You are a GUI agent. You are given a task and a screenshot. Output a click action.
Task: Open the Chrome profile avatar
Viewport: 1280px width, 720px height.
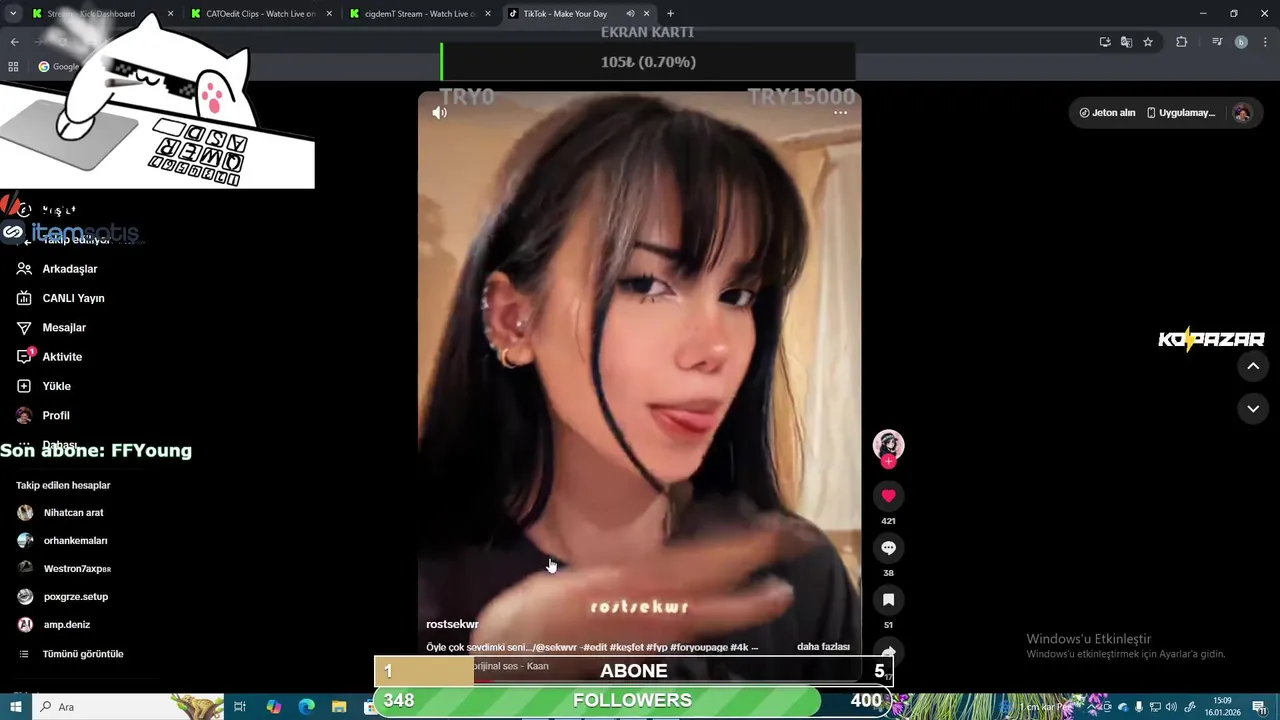coord(1241,42)
